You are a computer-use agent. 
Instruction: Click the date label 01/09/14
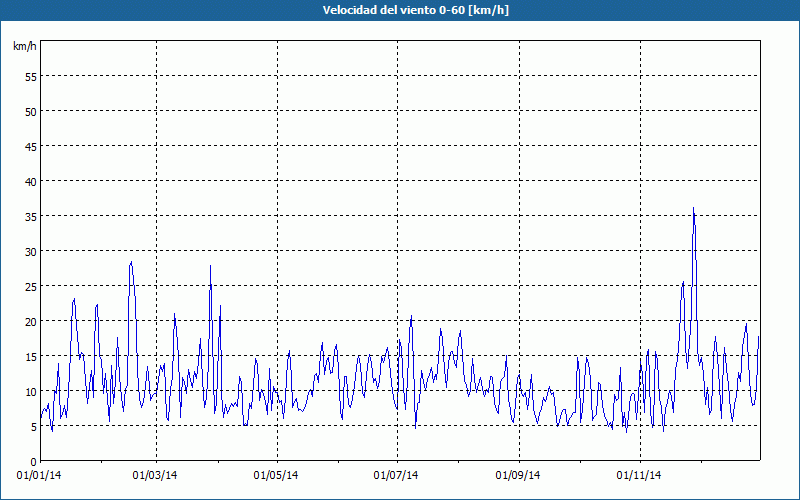tap(518, 475)
